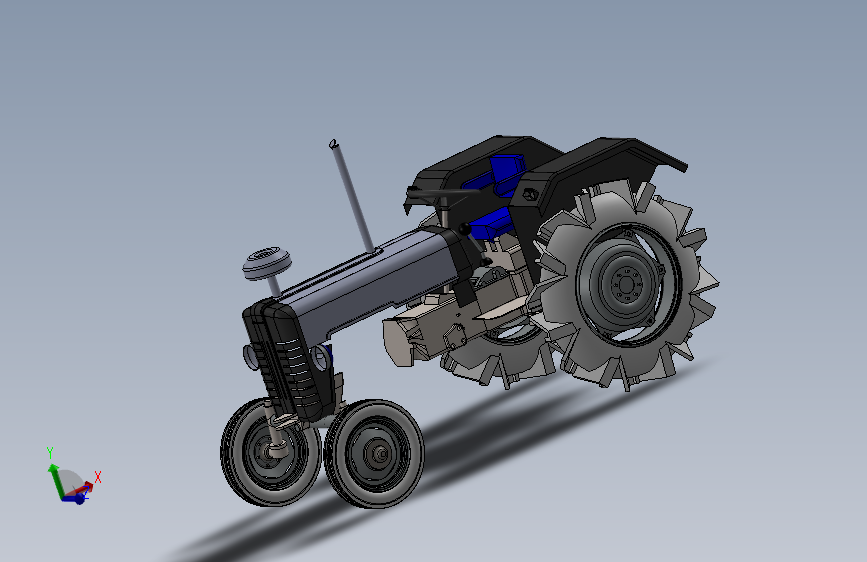Screen dimensions: 867x562
Task: Select the front right tire
Action: point(374,454)
